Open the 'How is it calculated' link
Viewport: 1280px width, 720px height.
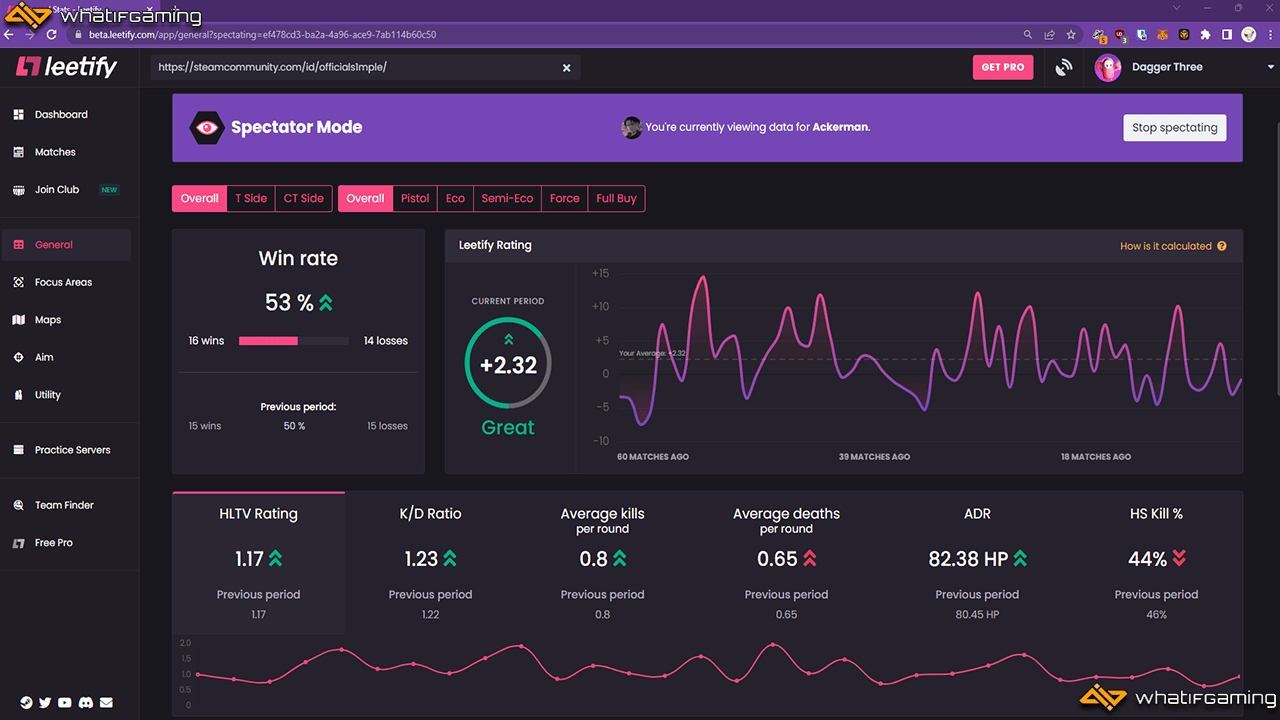point(1165,246)
